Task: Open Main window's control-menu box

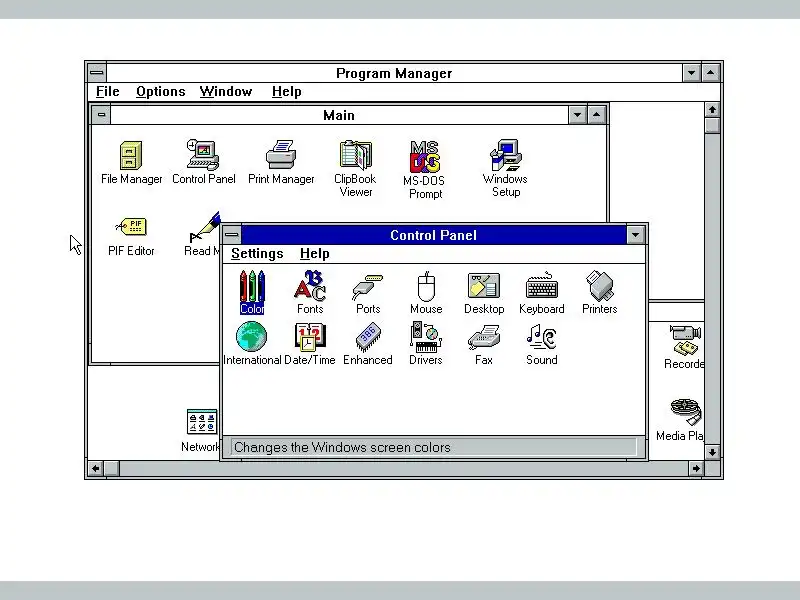Action: 101,115
